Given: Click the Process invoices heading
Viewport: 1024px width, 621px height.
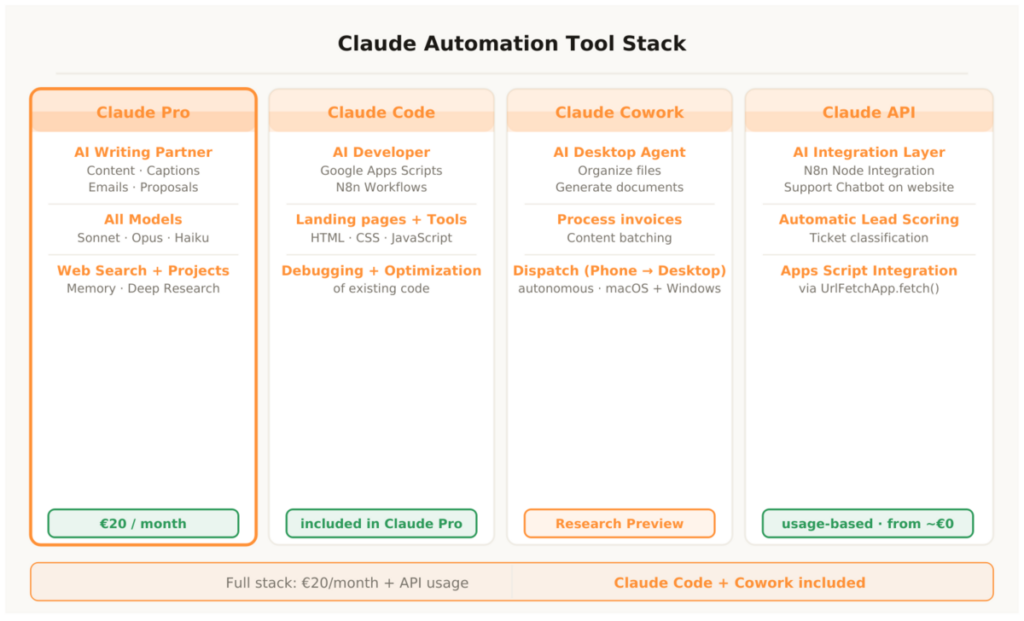Looking at the screenshot, I should tap(619, 219).
